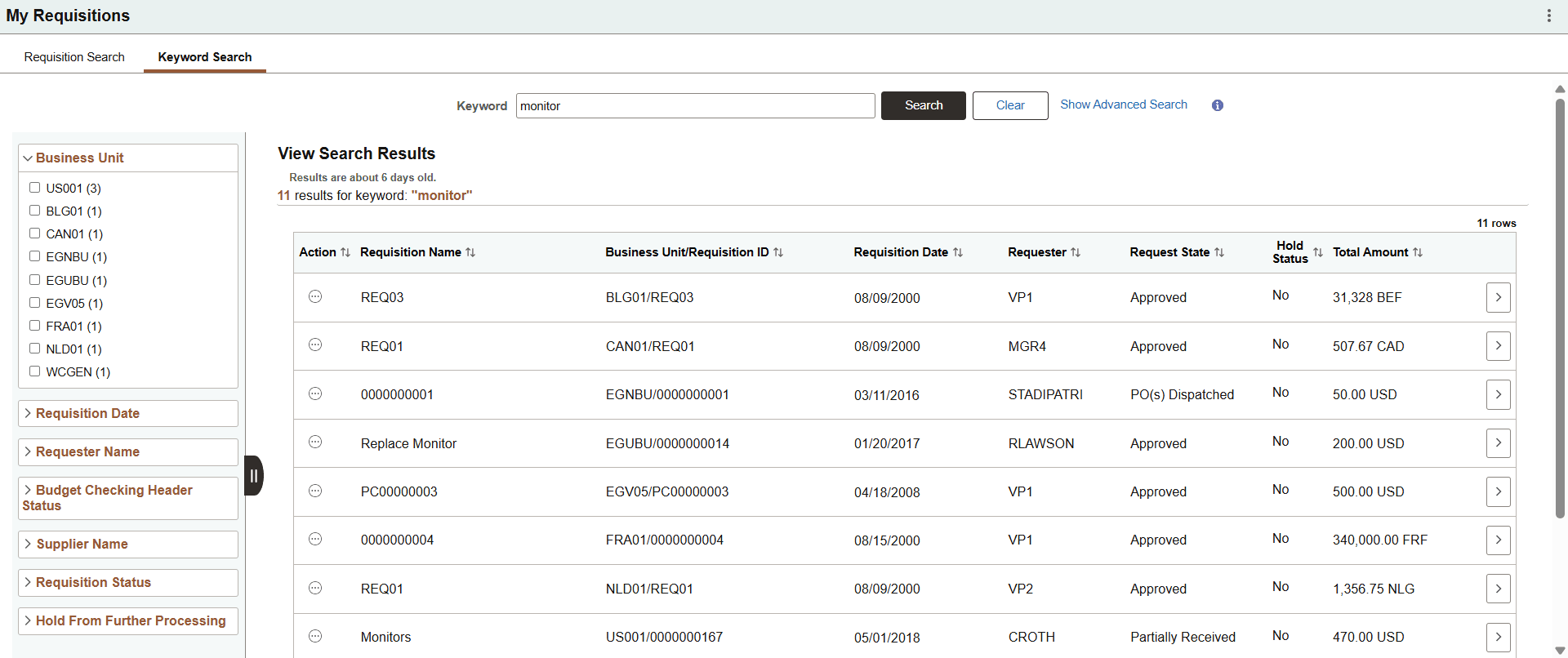
Task: Check the CAN01 (1) filter
Action: click(x=34, y=233)
